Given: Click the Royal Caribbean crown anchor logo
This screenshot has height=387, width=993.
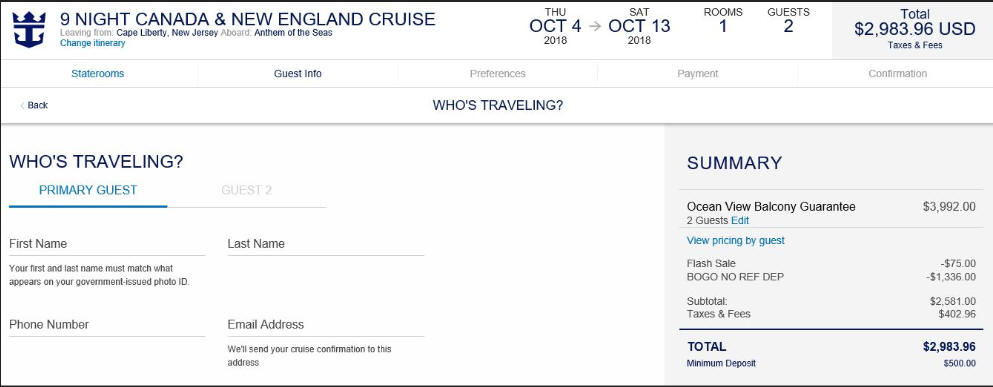Looking at the screenshot, I should coord(29,29).
